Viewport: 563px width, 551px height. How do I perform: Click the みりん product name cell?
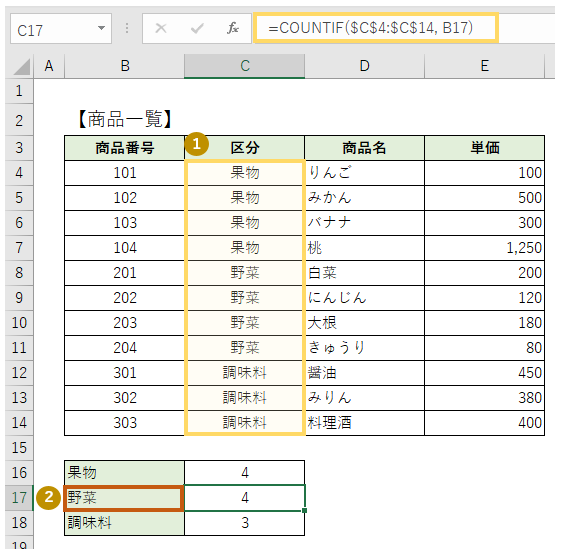(364, 398)
